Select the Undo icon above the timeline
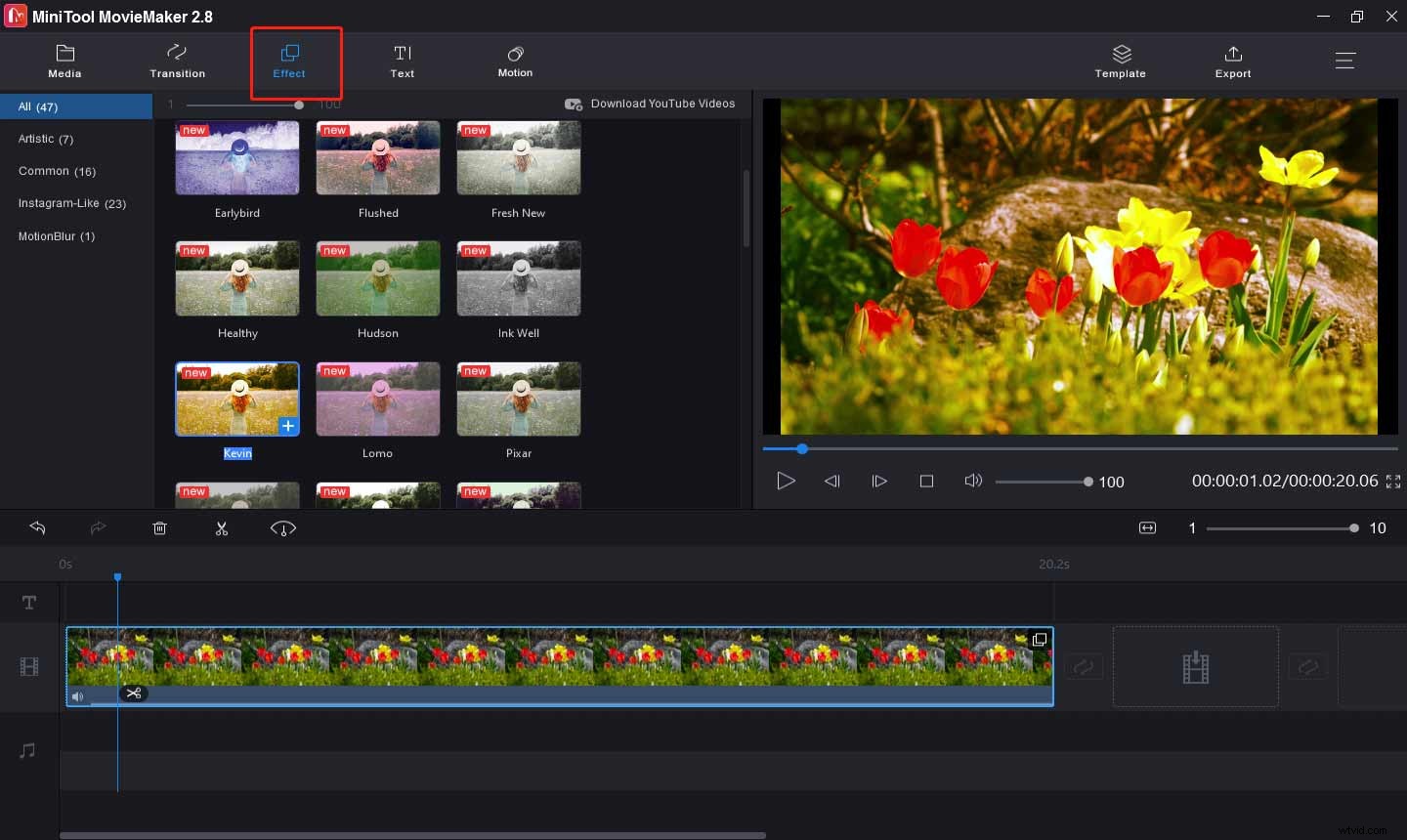The width and height of the screenshot is (1407, 840). pos(37,527)
